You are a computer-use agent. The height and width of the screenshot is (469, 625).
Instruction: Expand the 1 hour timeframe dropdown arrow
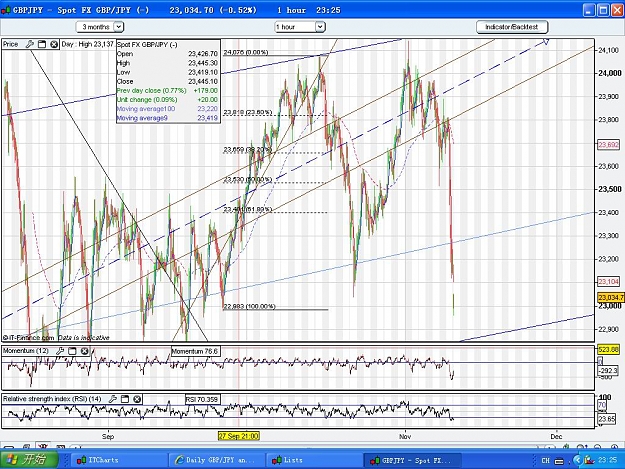(x=320, y=27)
